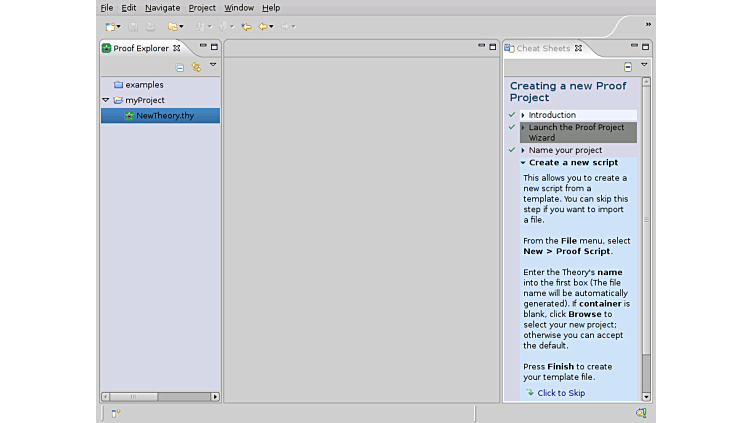Toggle Link with Editor in Proof Explorer
Screen dimensions: 752x423
tap(196, 67)
